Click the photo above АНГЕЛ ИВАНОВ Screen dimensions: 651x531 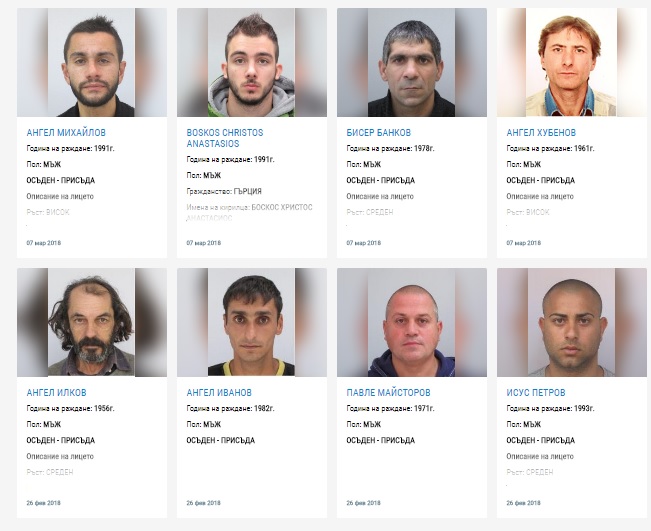pyautogui.click(x=252, y=322)
